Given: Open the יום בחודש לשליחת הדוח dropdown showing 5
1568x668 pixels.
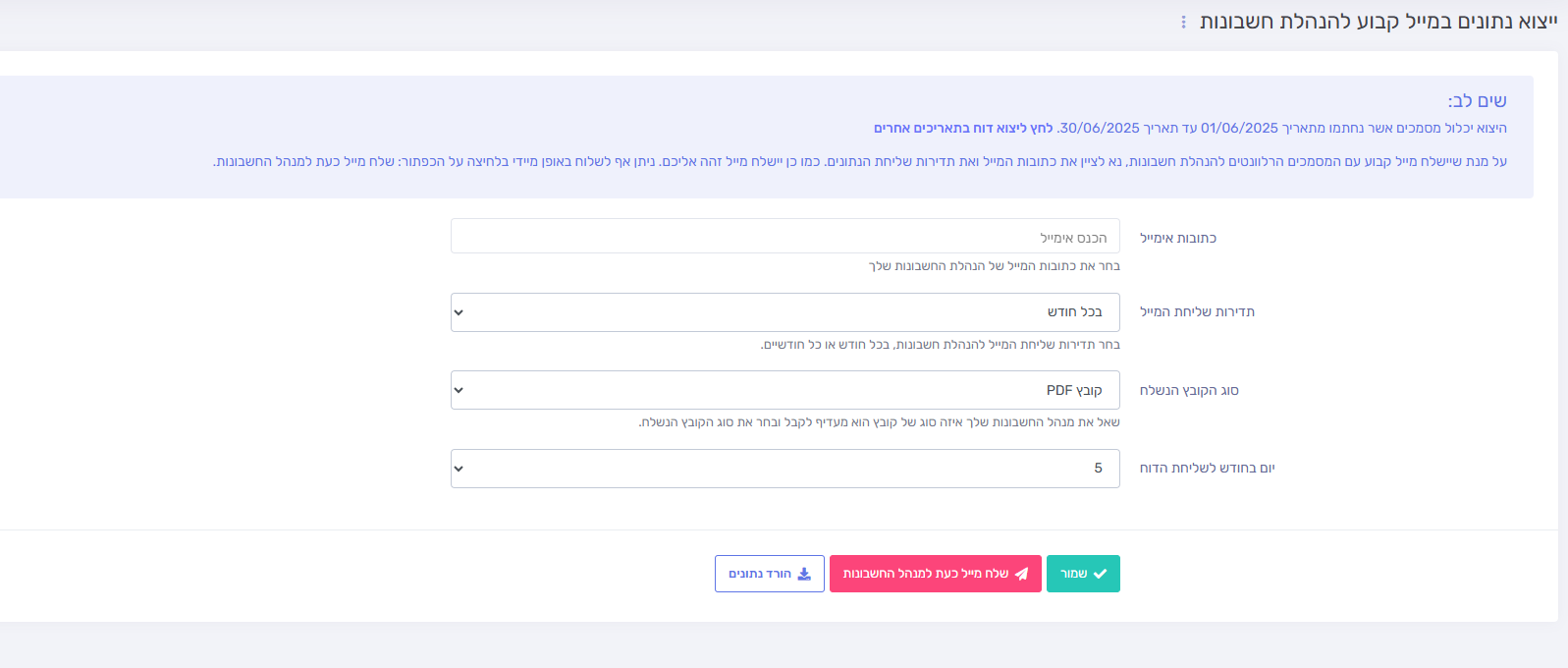Looking at the screenshot, I should (785, 469).
